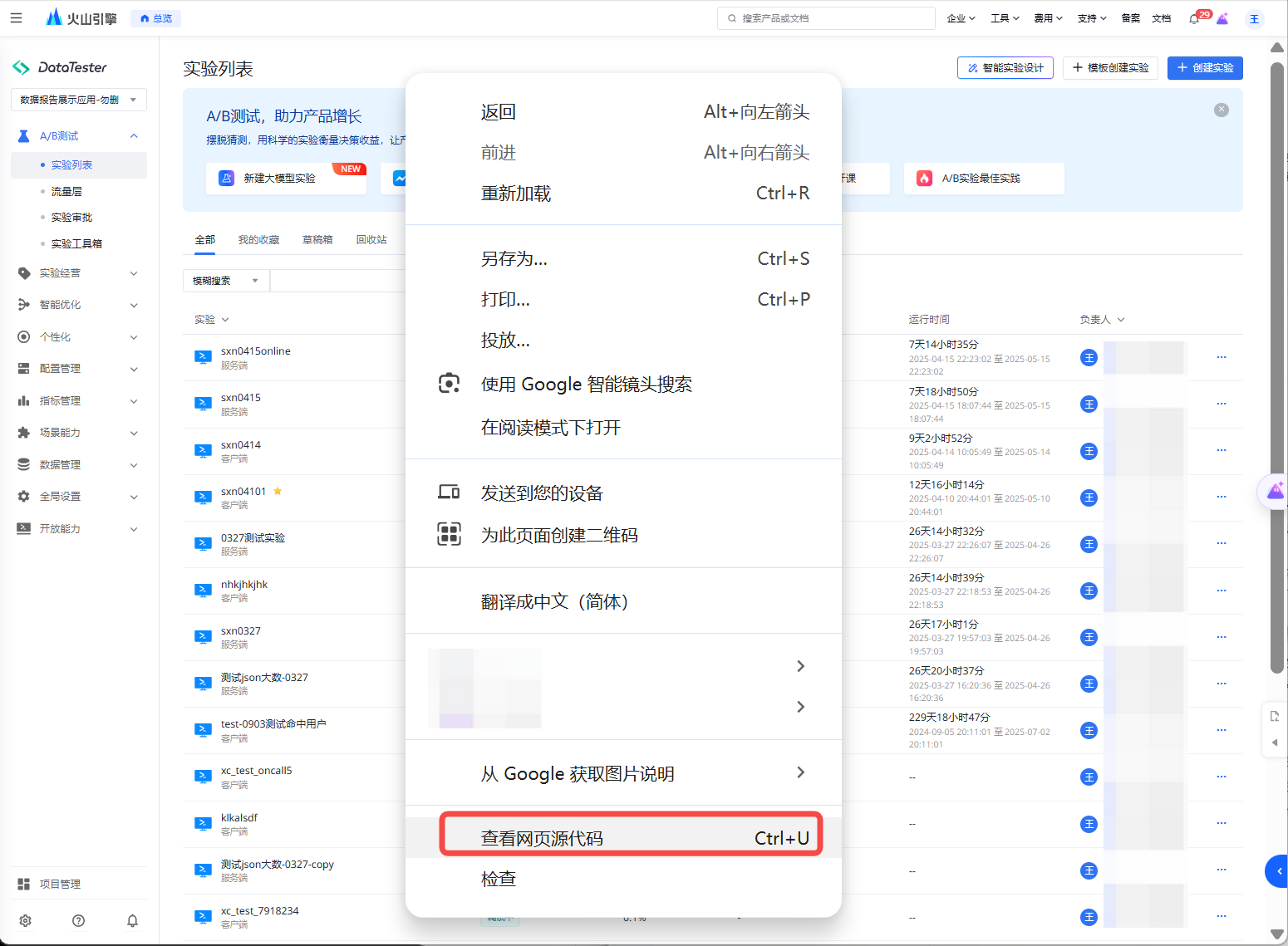This screenshot has width=1288, height=946.
Task: Click the sidebar bottom bell icon
Action: [132, 920]
